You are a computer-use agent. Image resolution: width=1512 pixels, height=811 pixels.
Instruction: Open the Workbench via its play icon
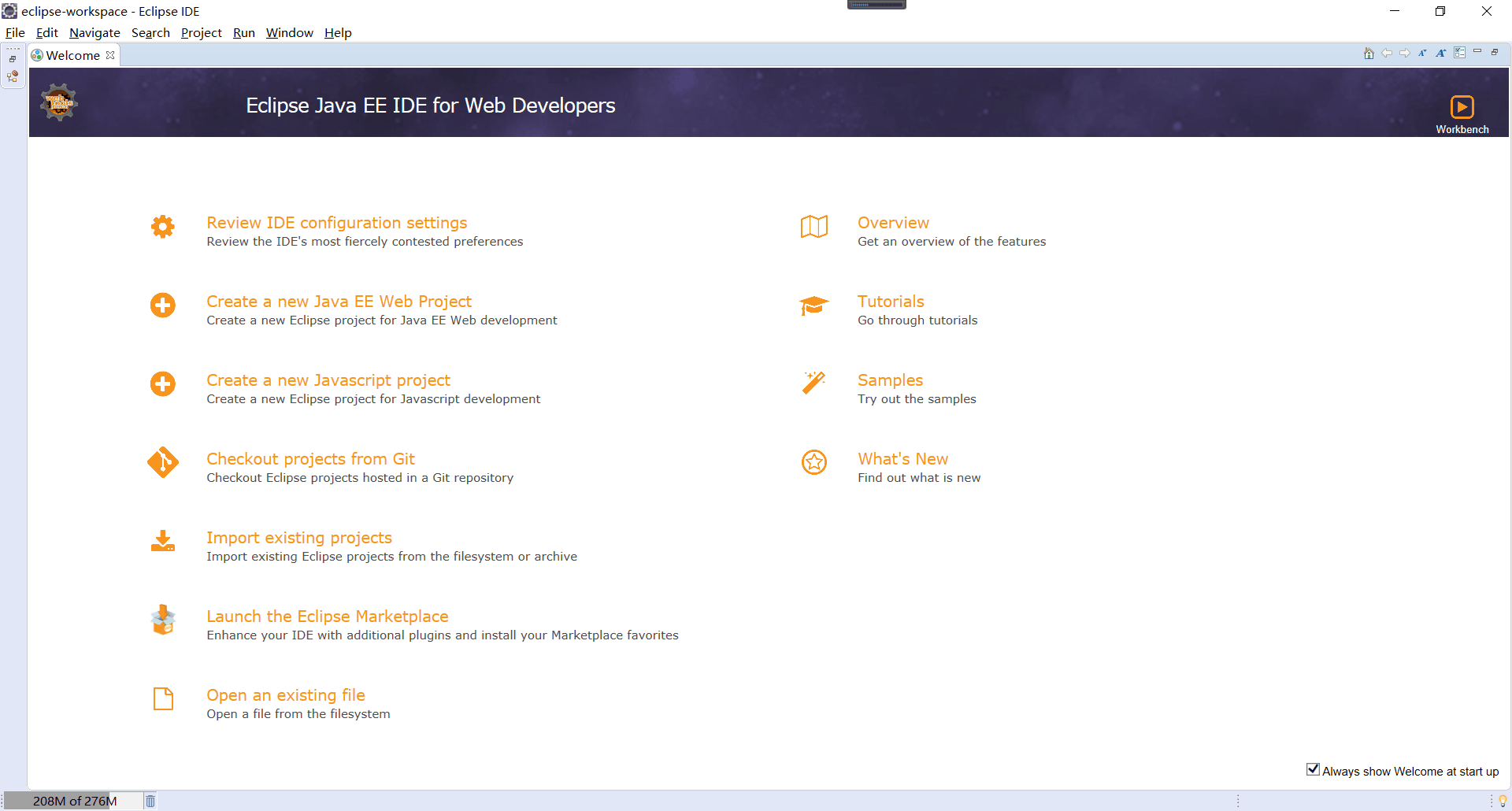click(1462, 107)
